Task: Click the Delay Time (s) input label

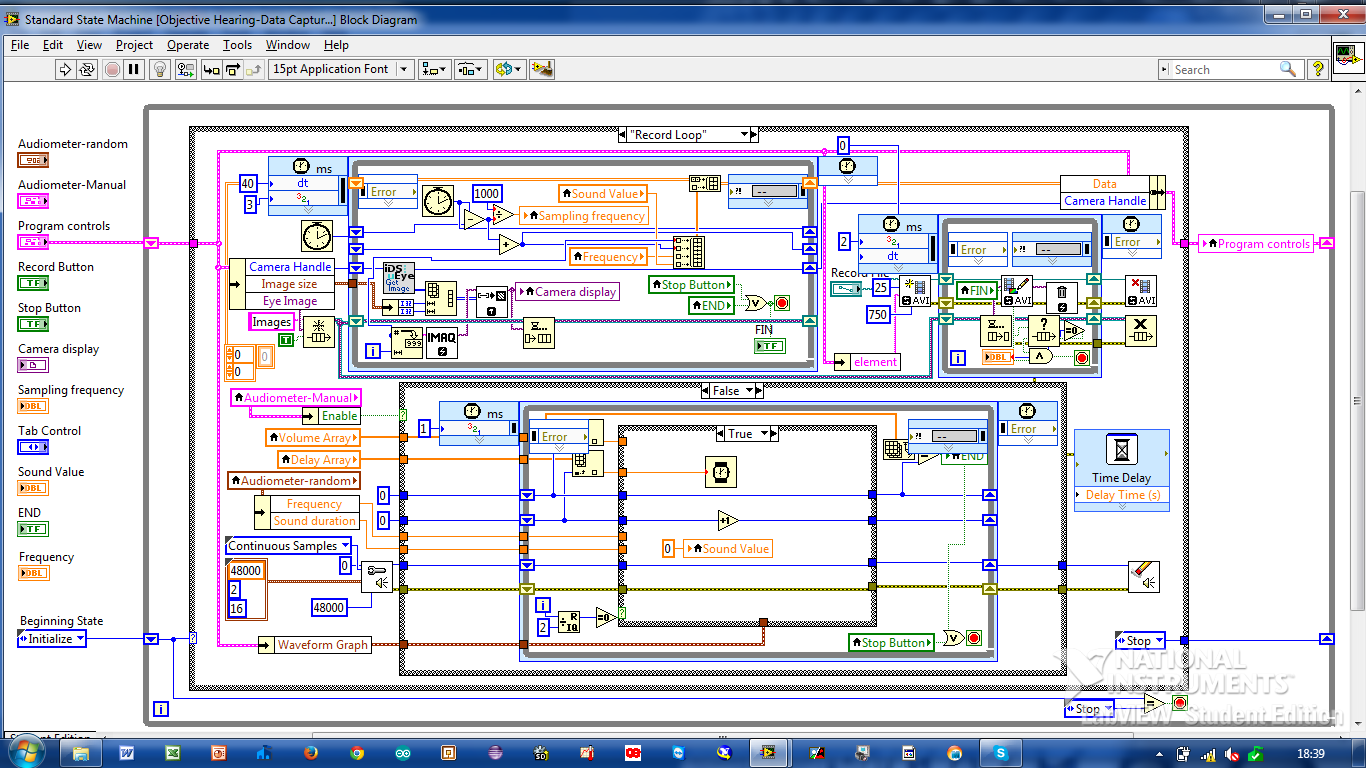Action: tap(1122, 495)
